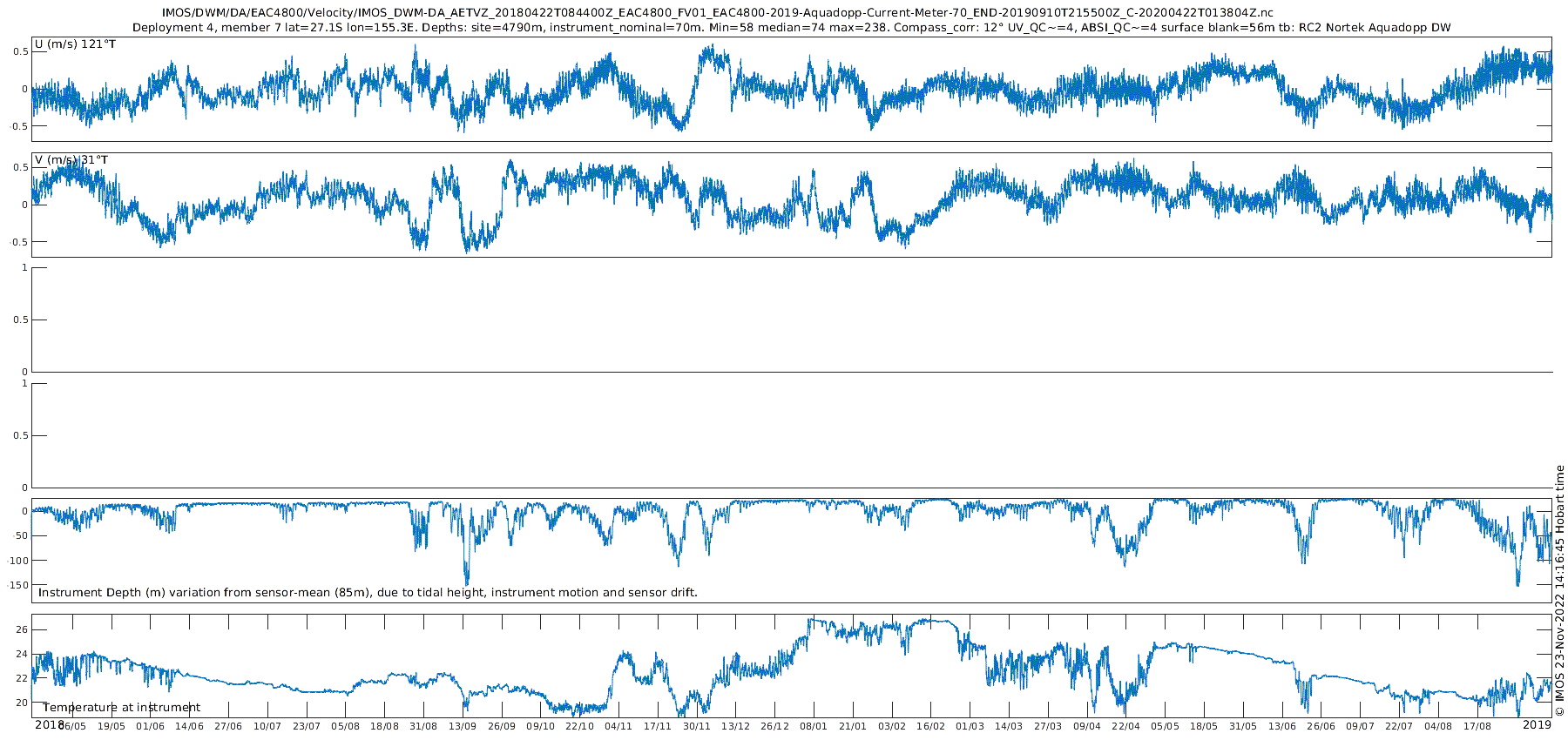Click the '19/05' date tick label
The width and height of the screenshot is (1568, 740).
click(111, 726)
